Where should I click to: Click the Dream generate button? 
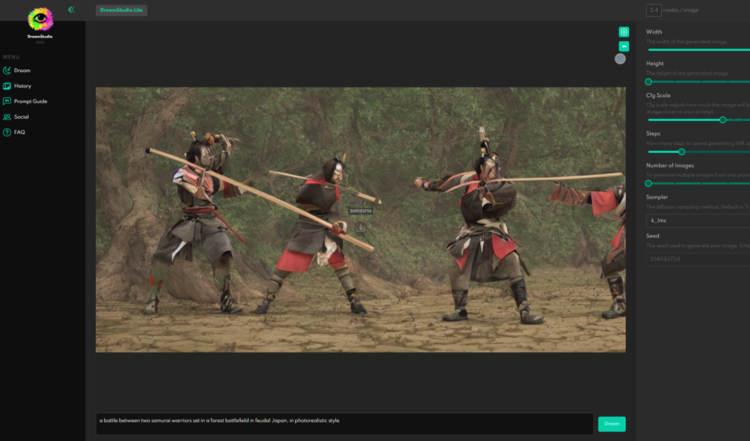point(612,424)
